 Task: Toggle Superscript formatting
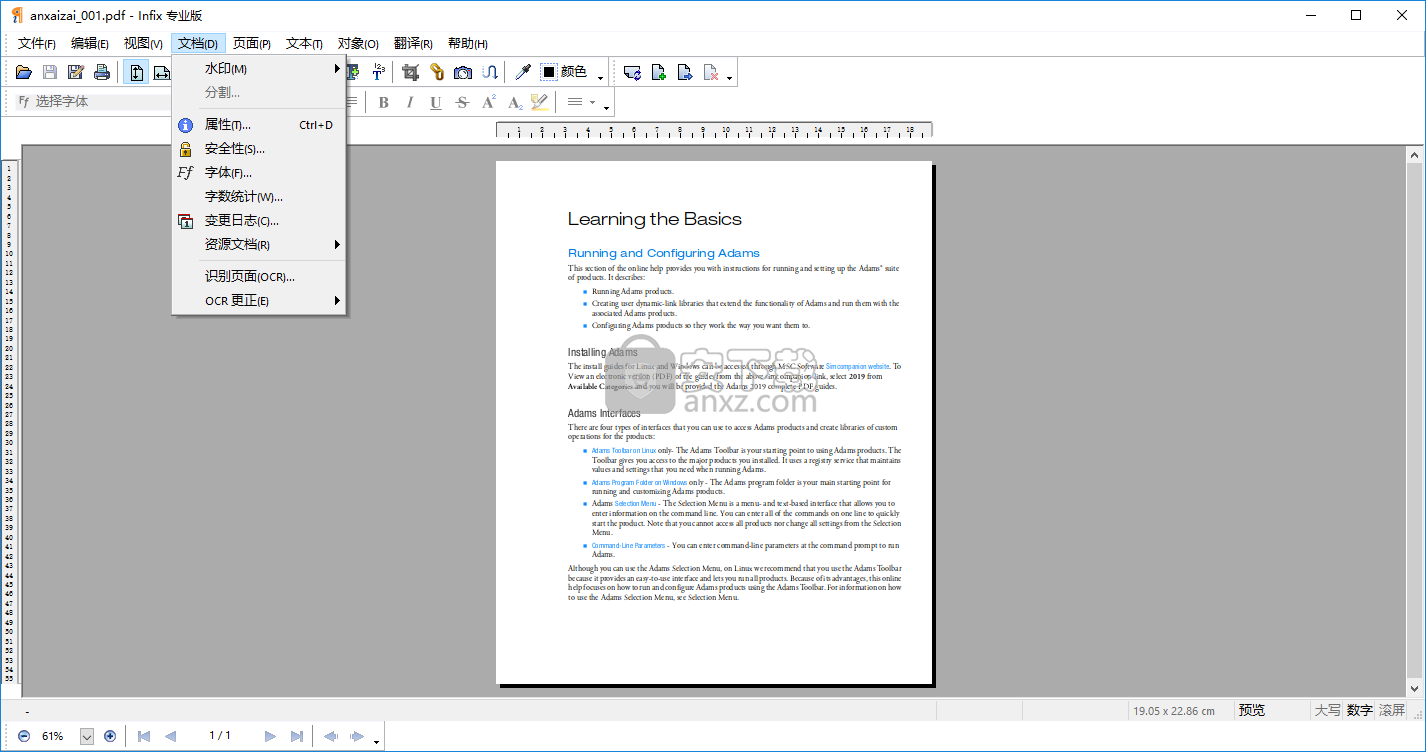tap(488, 102)
